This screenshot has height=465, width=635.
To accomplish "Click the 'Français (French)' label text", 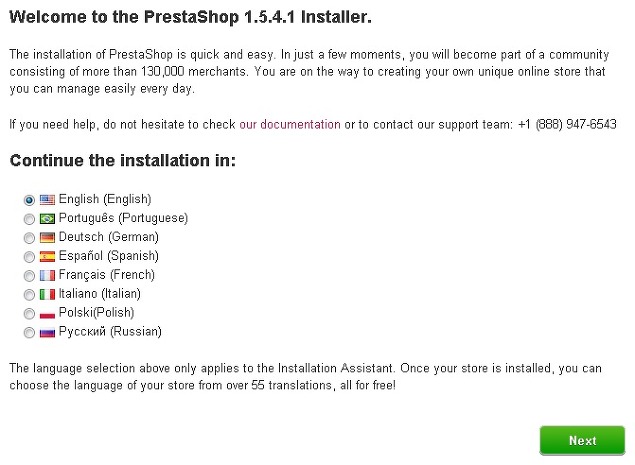I will coord(107,275).
